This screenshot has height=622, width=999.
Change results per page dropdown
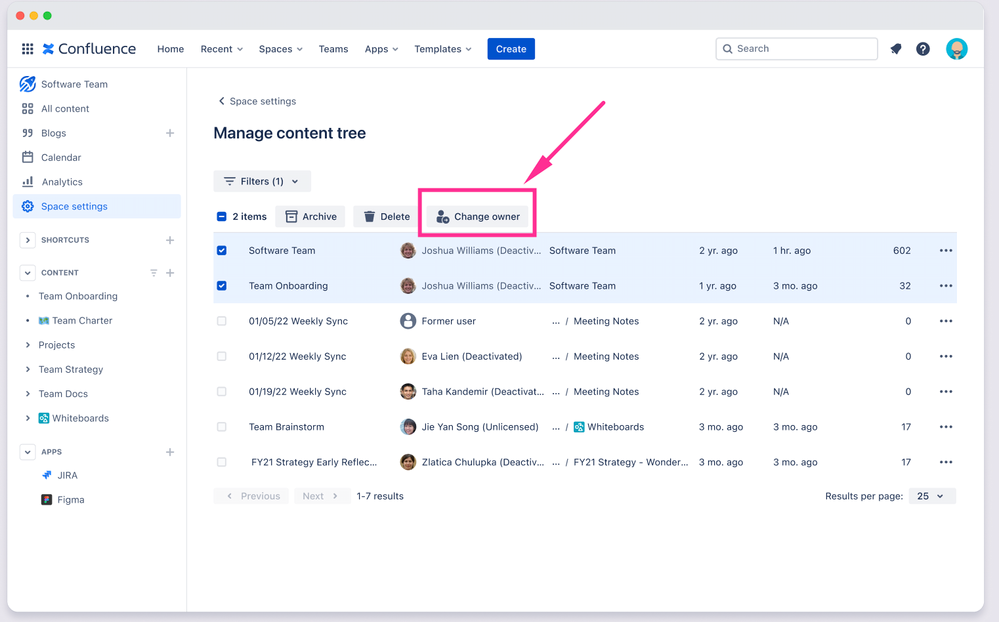[932, 496]
